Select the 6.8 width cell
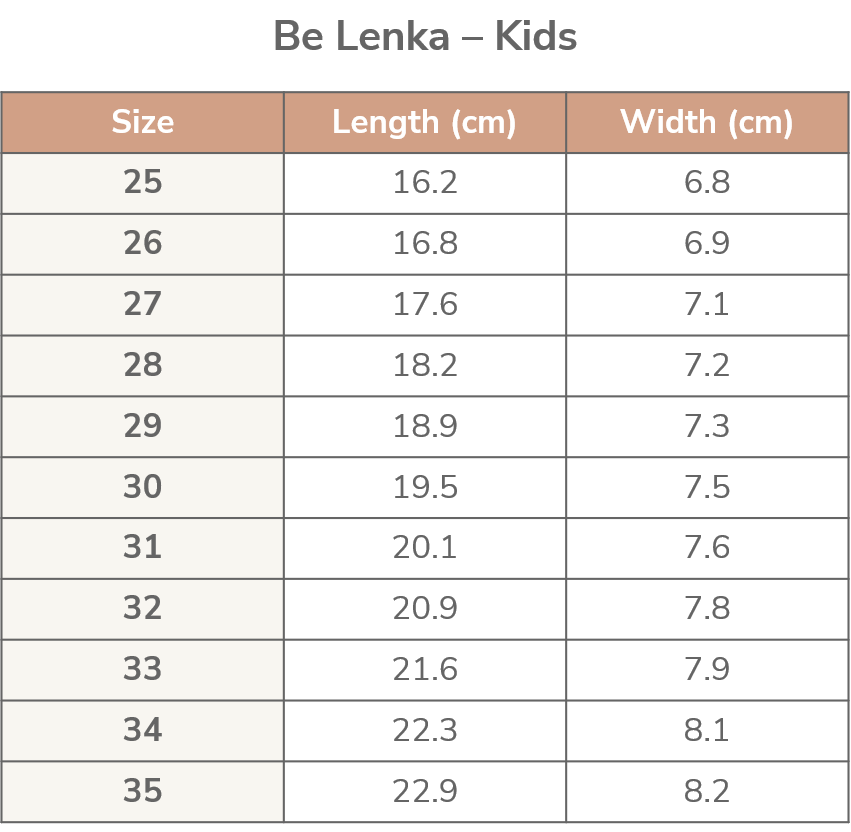This screenshot has width=851, height=832. pyautogui.click(x=707, y=183)
